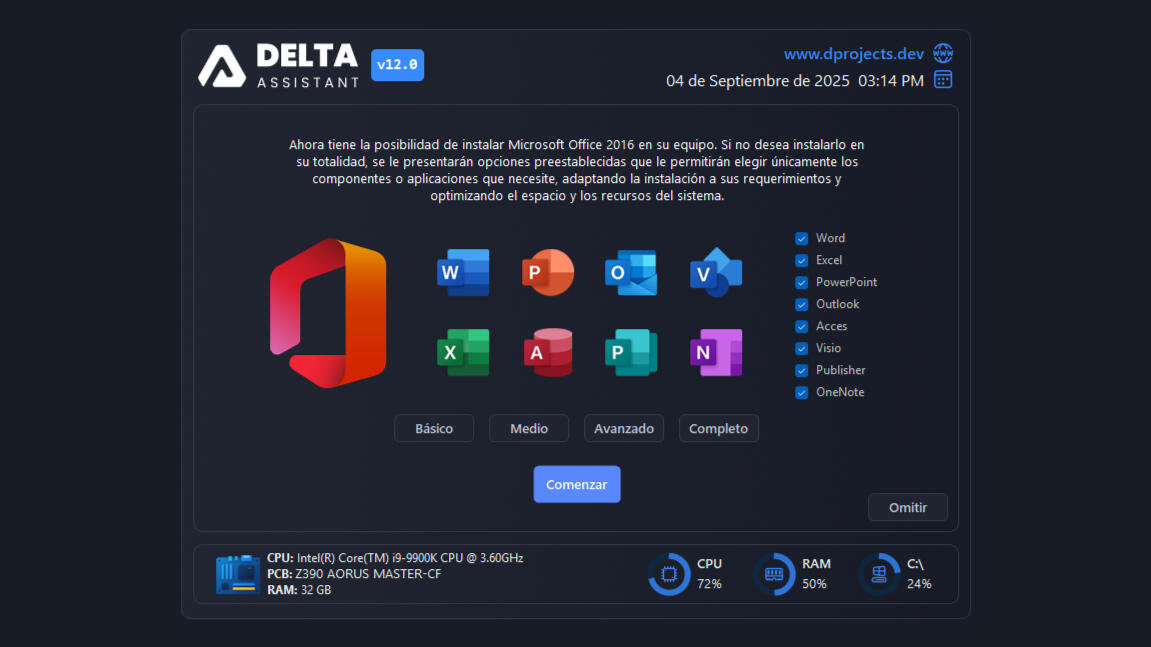The width and height of the screenshot is (1151, 647).
Task: Open the www.dprojects.dev link
Action: 853,54
